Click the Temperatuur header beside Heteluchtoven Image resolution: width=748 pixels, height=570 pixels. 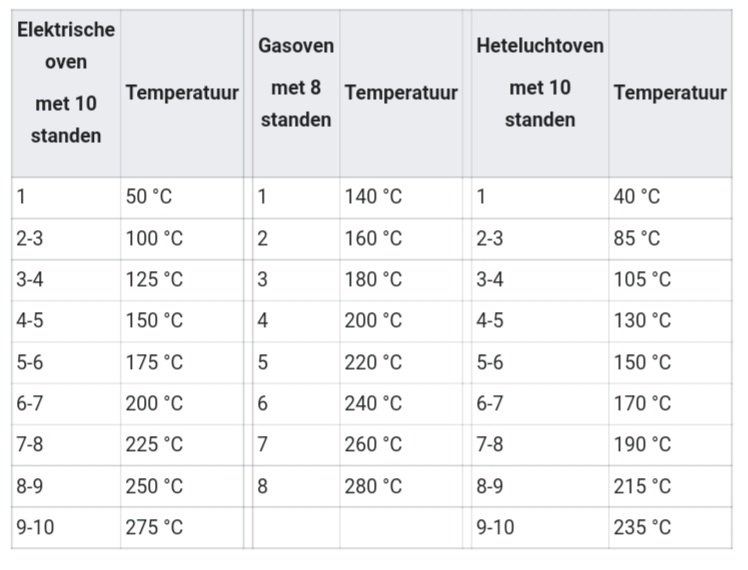pyautogui.click(x=670, y=93)
